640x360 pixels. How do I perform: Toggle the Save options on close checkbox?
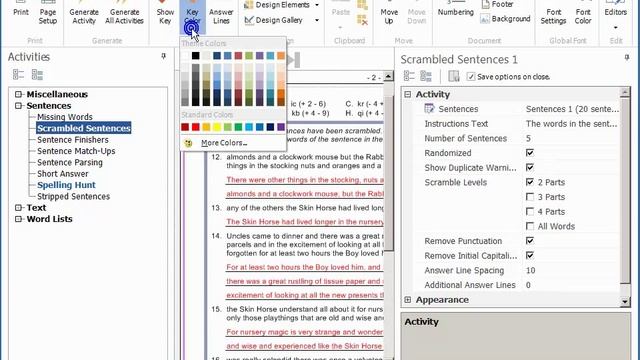(x=471, y=77)
